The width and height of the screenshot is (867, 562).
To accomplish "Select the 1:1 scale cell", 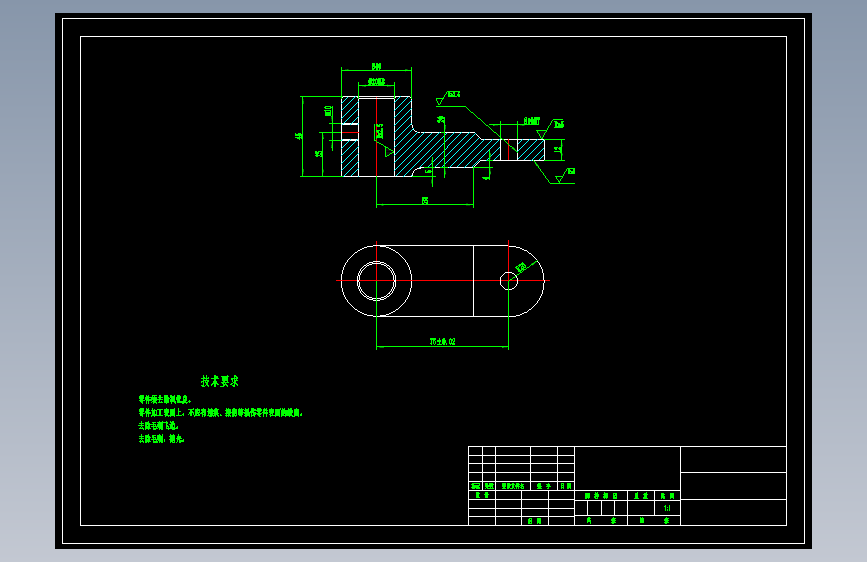I will coord(667,508).
